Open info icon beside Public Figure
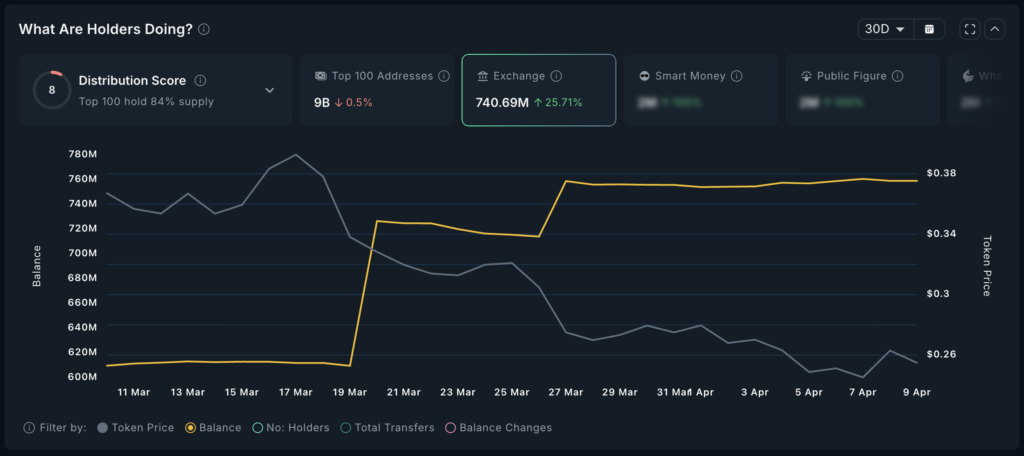1024x456 pixels. [x=897, y=76]
